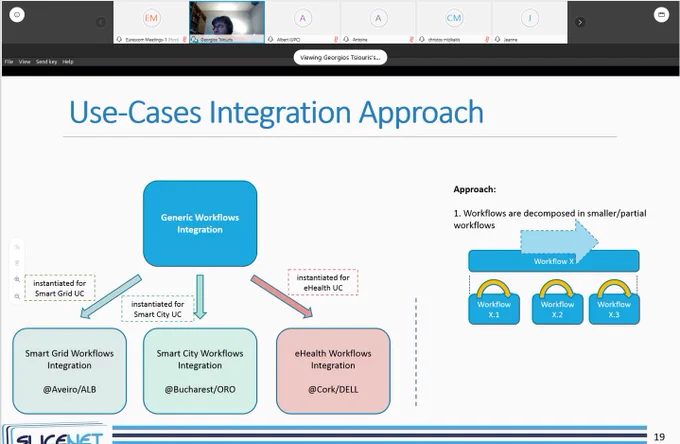Image resolution: width=680 pixels, height=444 pixels.
Task: Click the '@Bucharest/ORO' text
Action: click(x=200, y=389)
